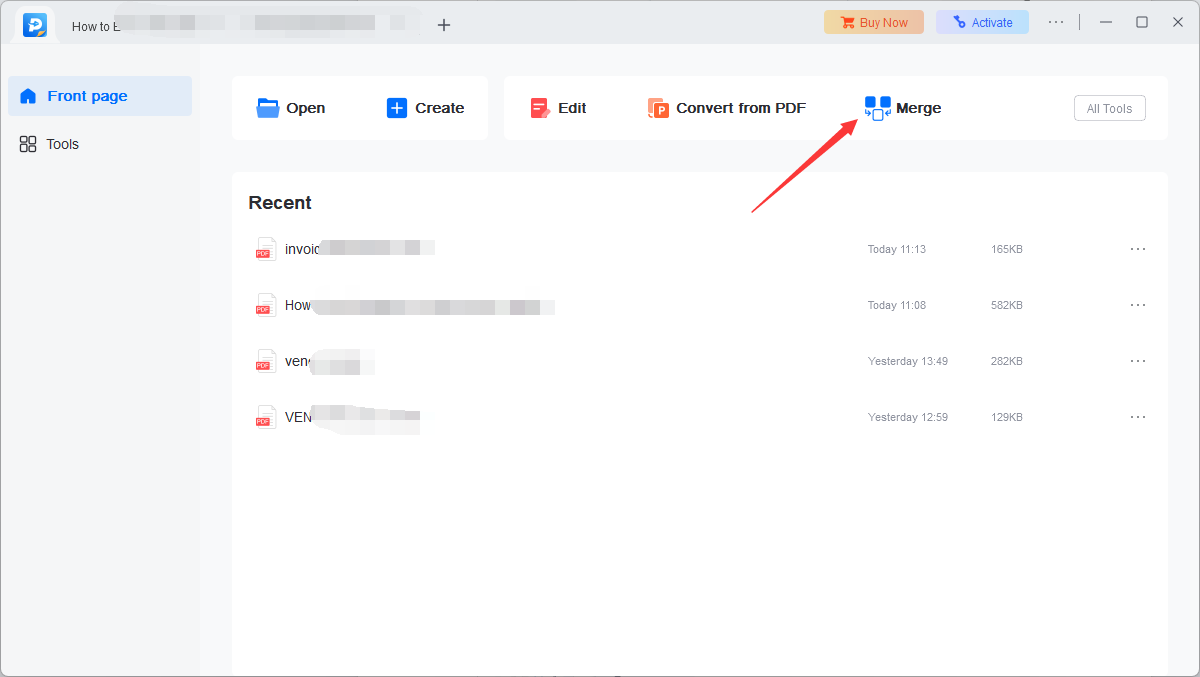Click the 582KB file size
The width and height of the screenshot is (1200, 677).
click(1007, 305)
